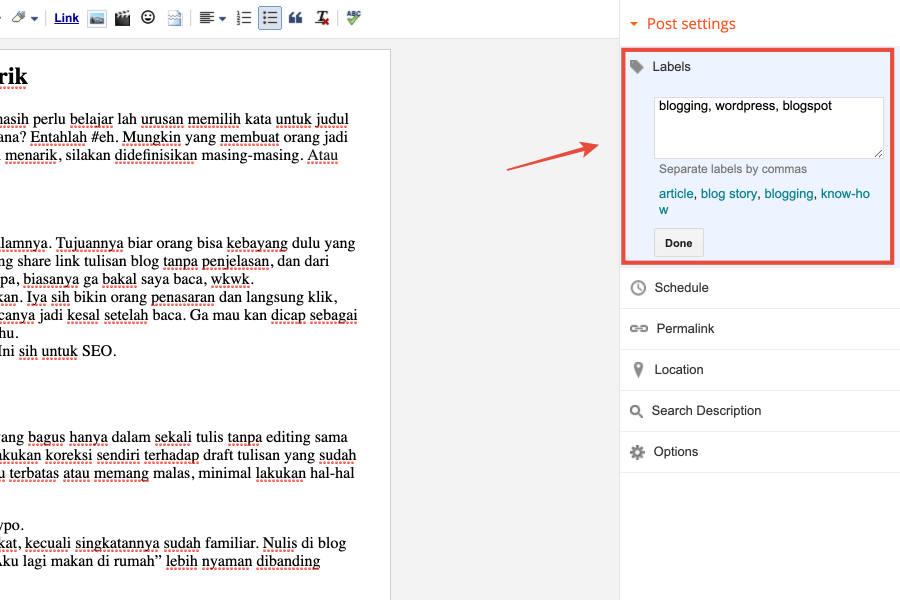Open the Location settings section

tap(760, 370)
